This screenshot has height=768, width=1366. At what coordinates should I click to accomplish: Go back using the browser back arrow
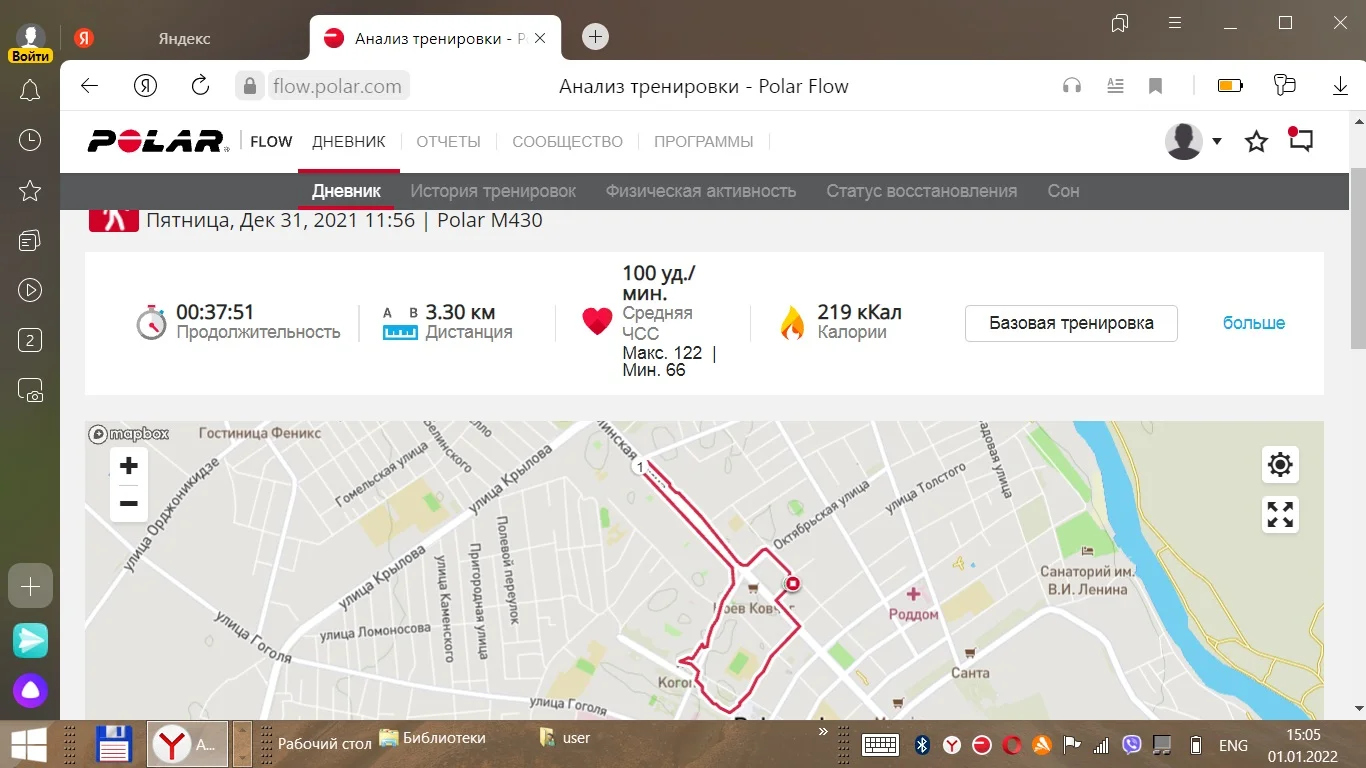click(90, 86)
